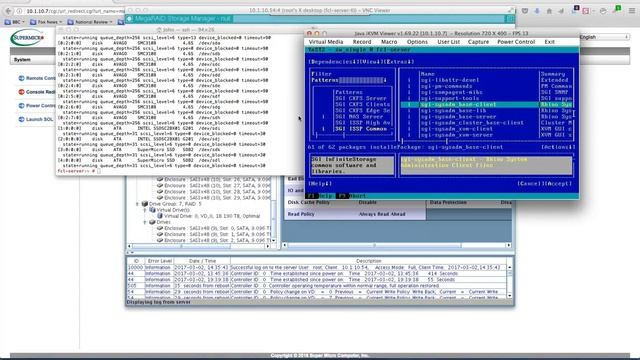Click the Accept button in YaST
The width and height of the screenshot is (640, 360).
pos(558,184)
